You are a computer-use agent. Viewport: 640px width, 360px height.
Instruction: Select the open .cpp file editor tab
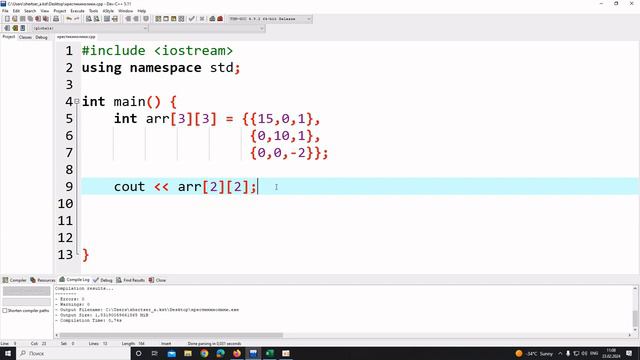[76, 37]
